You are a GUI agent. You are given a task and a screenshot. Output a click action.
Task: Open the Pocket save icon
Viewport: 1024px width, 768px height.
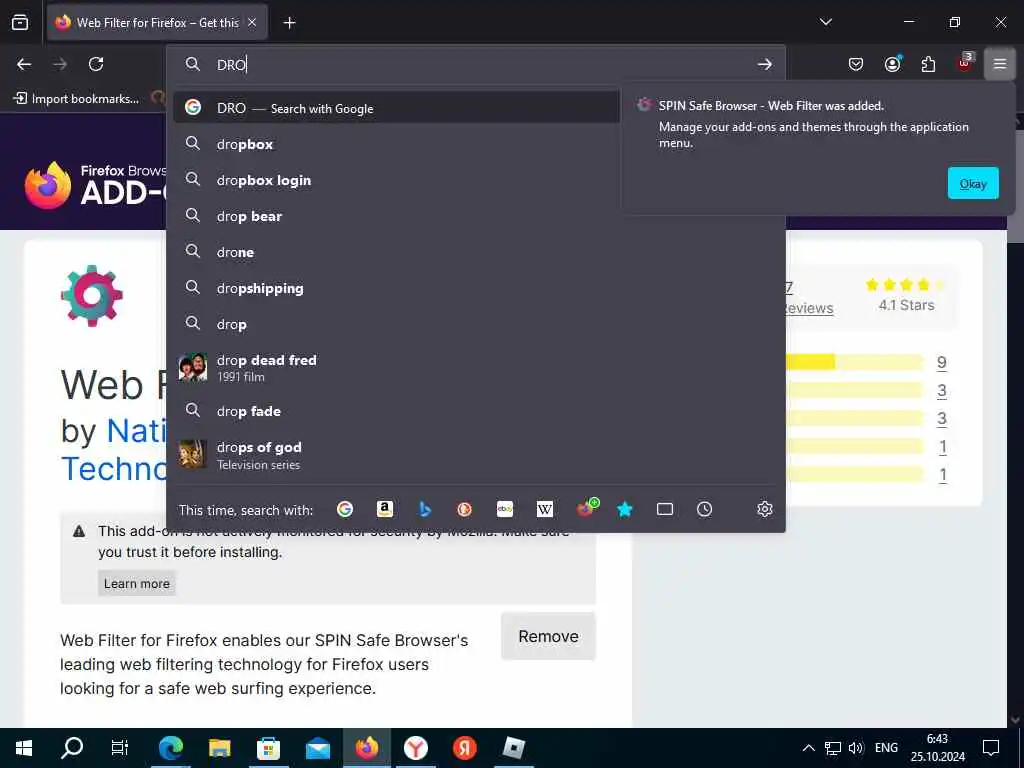[x=856, y=64]
